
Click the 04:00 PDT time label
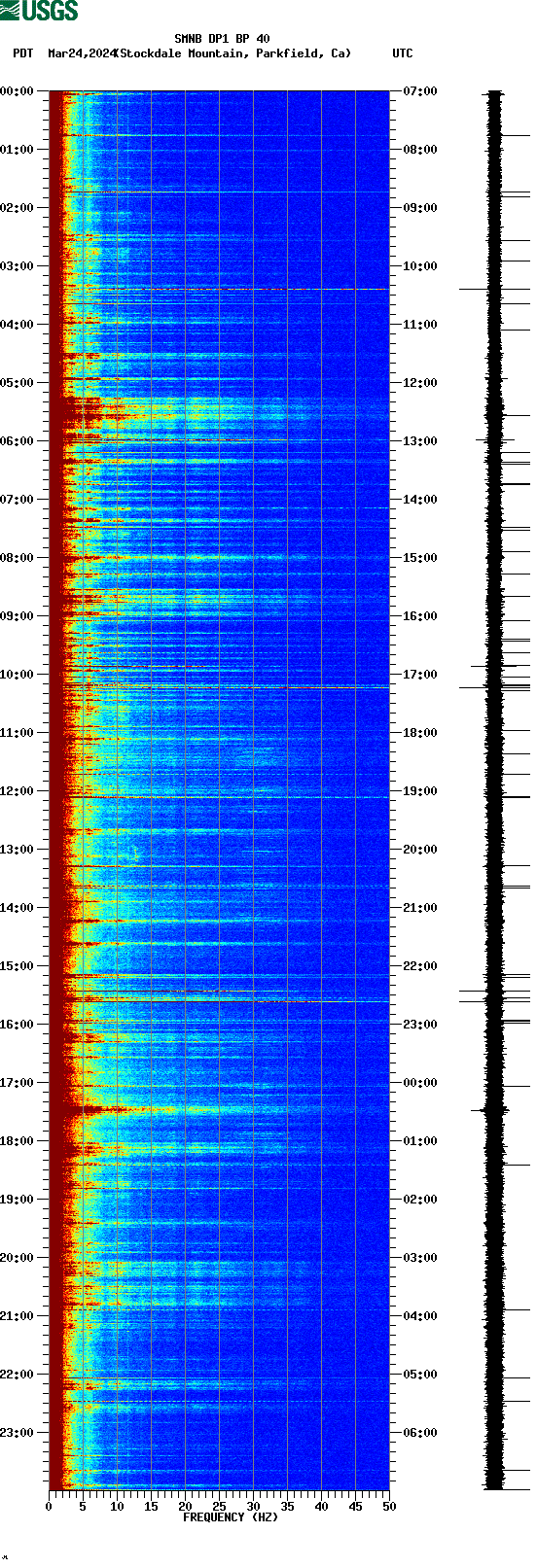click(17, 325)
